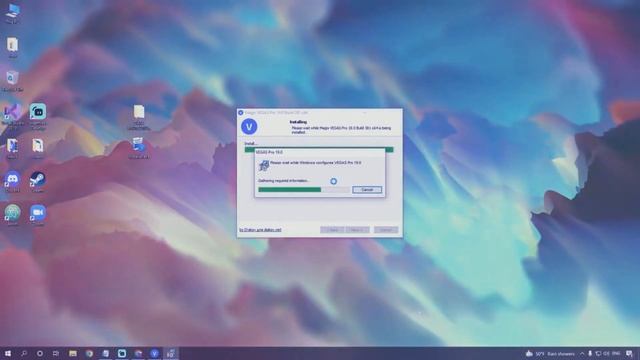Switch to the highlighted installer taskbar icon
Screen dimensions: 640x360
coord(171,353)
